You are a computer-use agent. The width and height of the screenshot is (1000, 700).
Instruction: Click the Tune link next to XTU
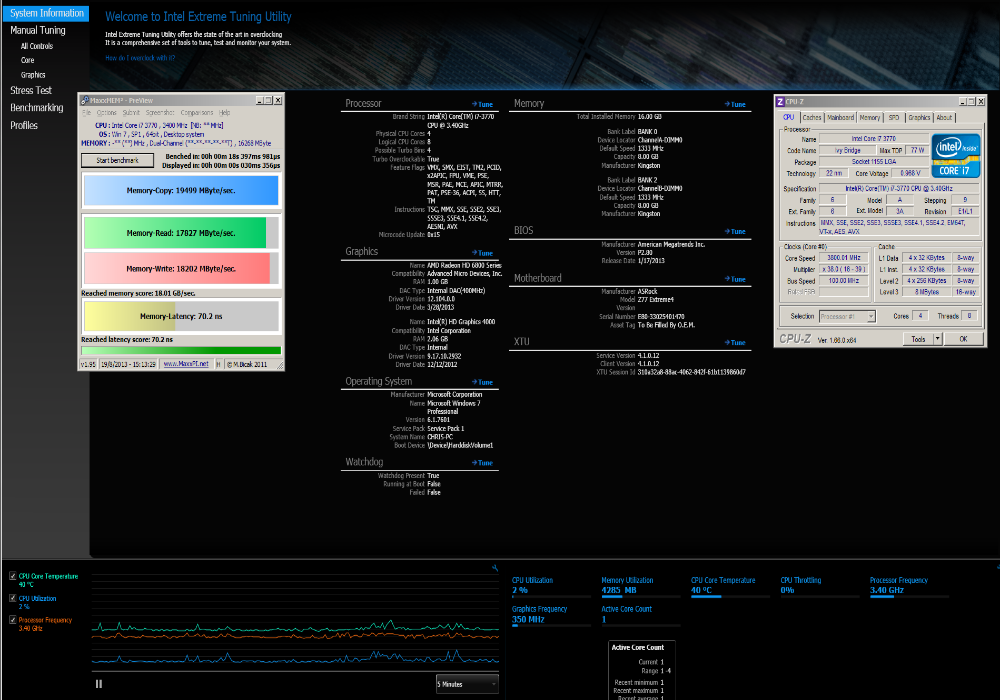735,342
